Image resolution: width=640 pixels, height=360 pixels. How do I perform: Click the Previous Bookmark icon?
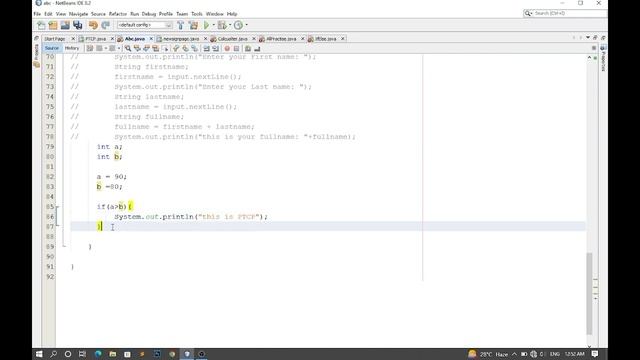point(176,49)
